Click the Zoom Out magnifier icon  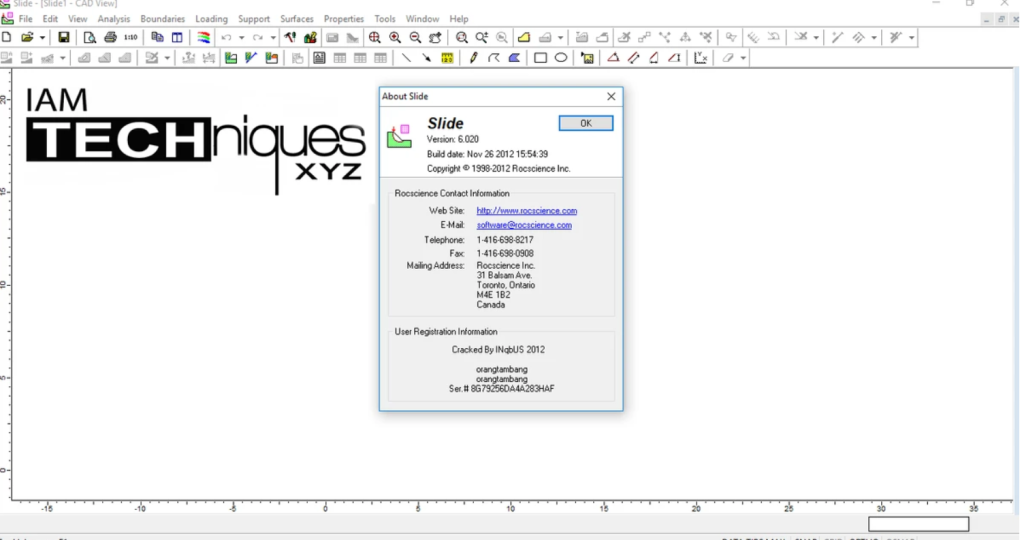click(x=415, y=37)
